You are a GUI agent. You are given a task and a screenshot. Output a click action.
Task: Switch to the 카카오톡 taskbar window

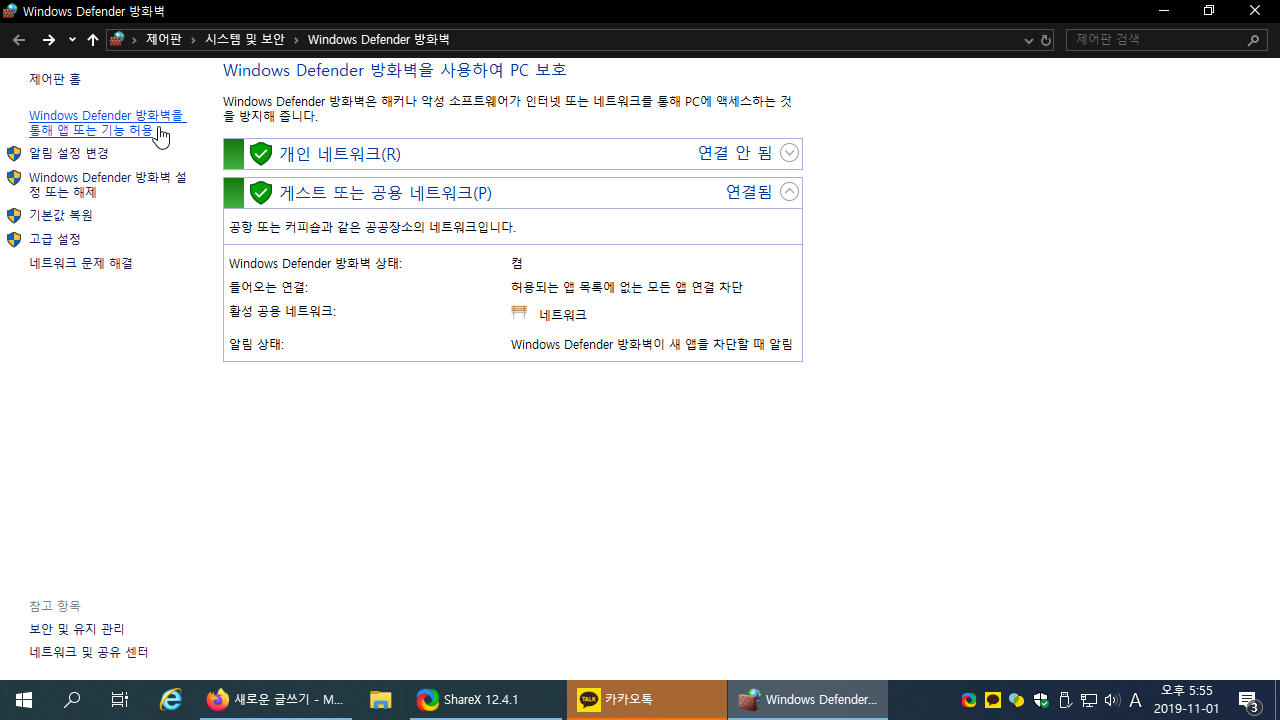647,700
